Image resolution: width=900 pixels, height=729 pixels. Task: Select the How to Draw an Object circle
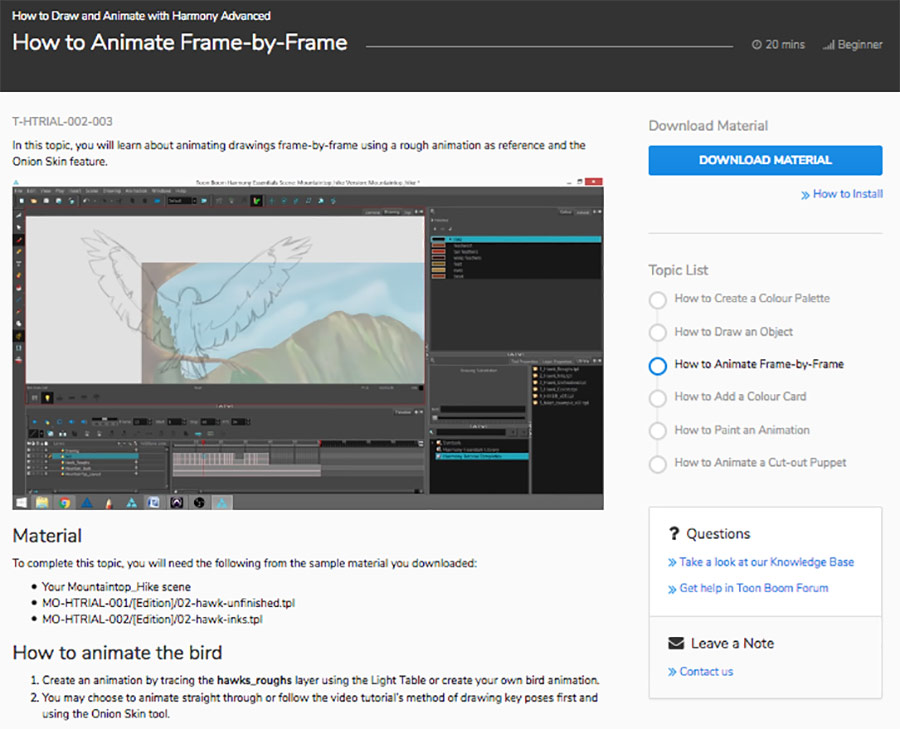coord(657,333)
